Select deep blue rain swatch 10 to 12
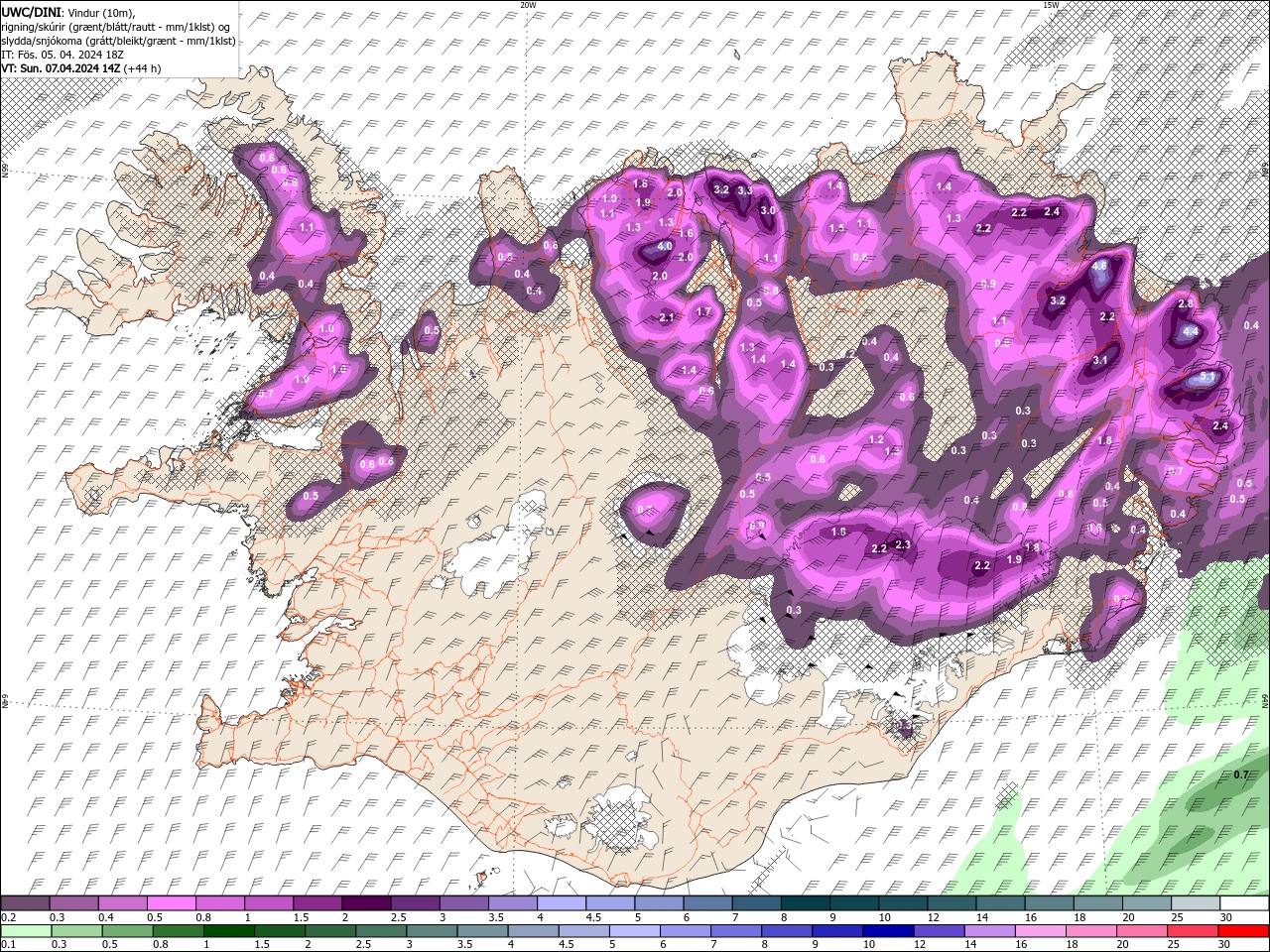The image size is (1270, 952). [888, 931]
